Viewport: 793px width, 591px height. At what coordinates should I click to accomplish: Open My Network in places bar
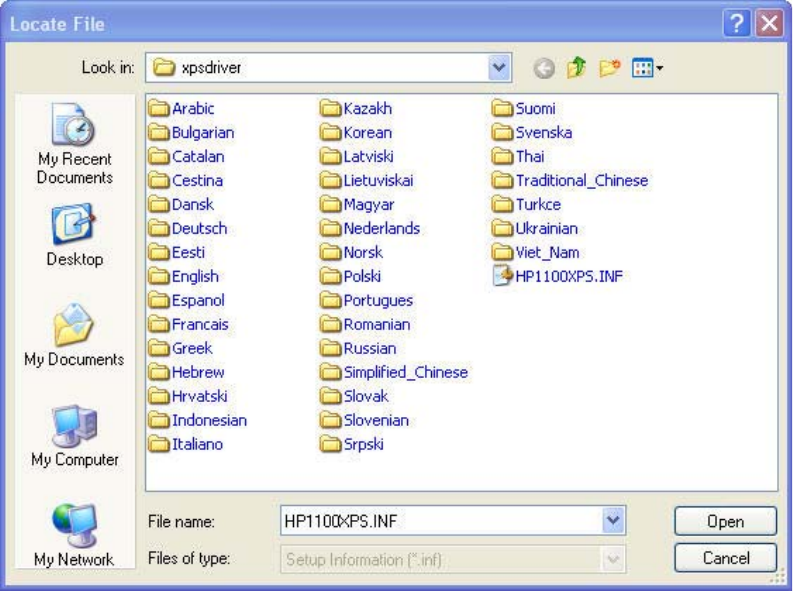[74, 535]
